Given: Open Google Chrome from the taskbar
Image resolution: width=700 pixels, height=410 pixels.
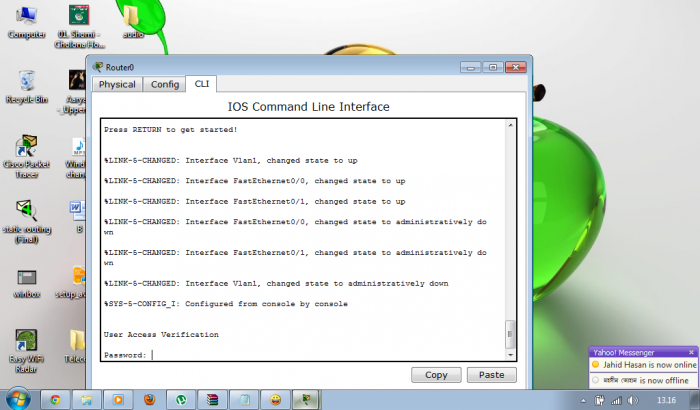Looking at the screenshot, I should pos(55,399).
